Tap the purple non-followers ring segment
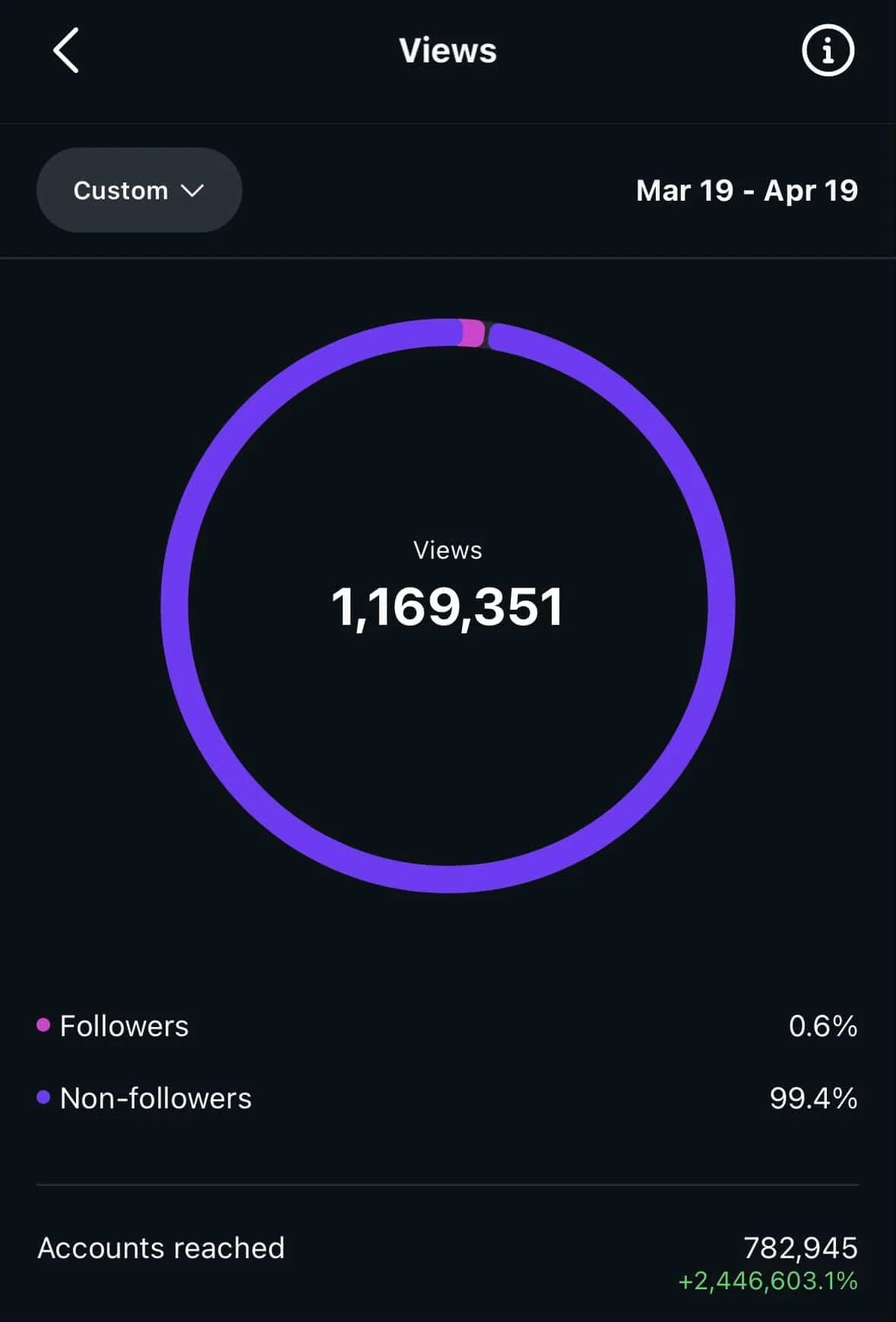Viewport: 896px width, 1322px height. 448,878
